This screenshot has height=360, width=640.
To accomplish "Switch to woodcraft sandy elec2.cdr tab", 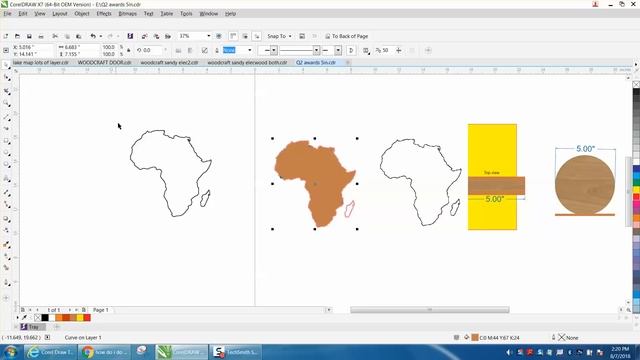I will point(169,62).
